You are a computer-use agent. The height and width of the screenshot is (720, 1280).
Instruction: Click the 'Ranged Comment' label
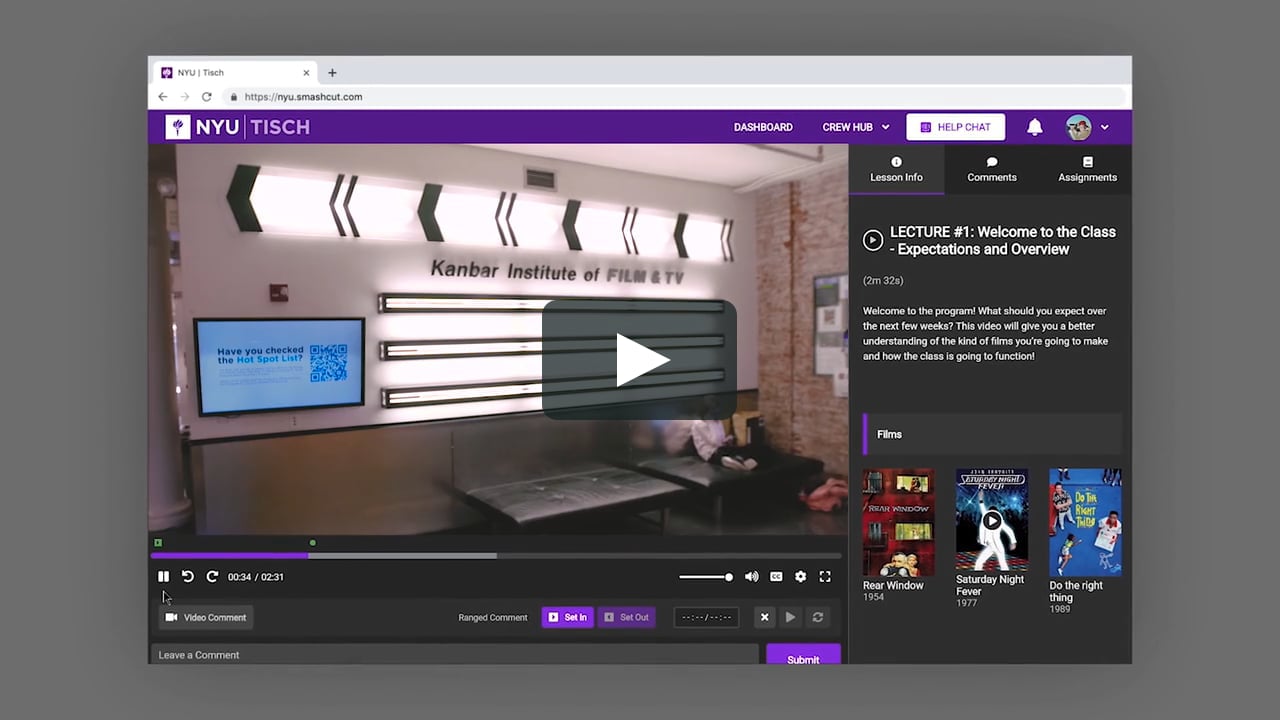point(493,617)
